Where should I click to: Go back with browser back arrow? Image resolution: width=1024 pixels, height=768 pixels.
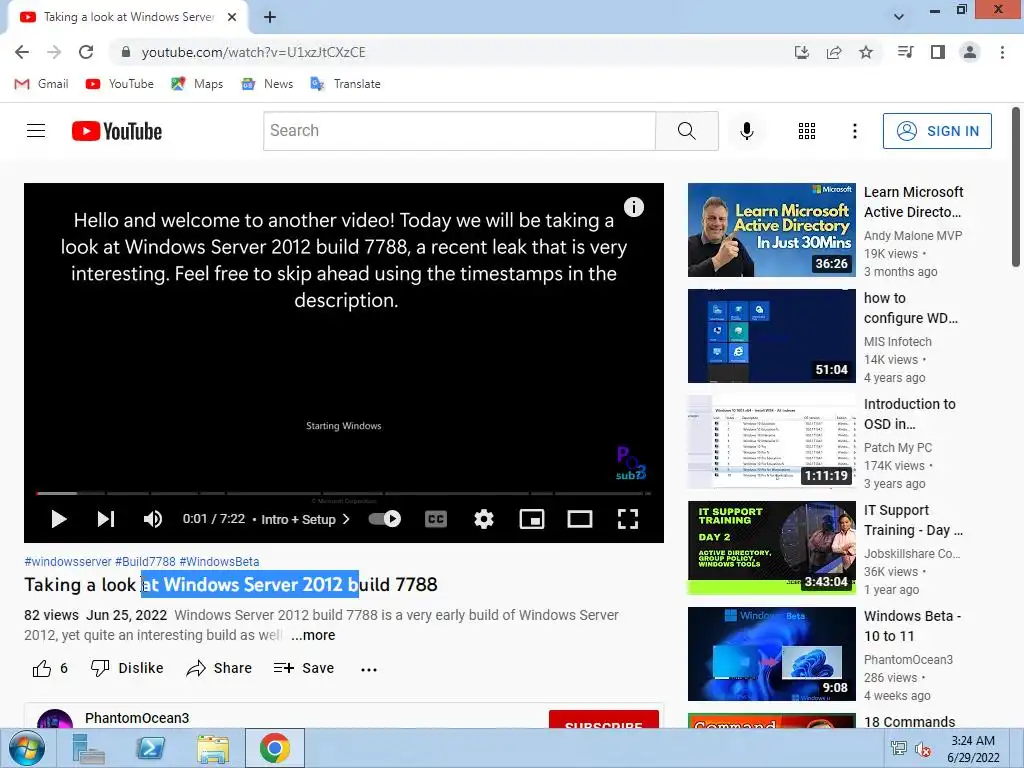pos(22,52)
